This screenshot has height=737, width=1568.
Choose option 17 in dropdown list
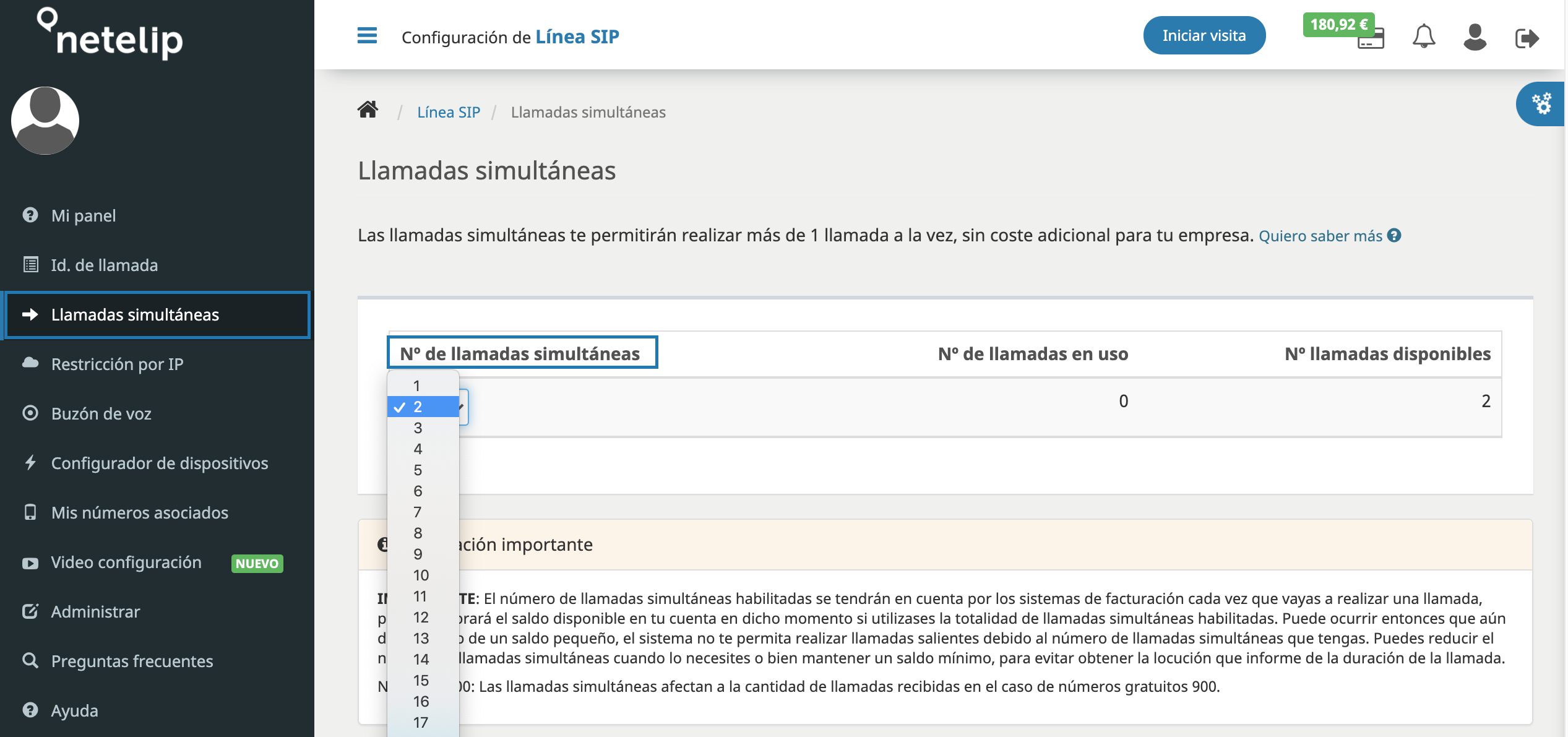click(x=423, y=722)
